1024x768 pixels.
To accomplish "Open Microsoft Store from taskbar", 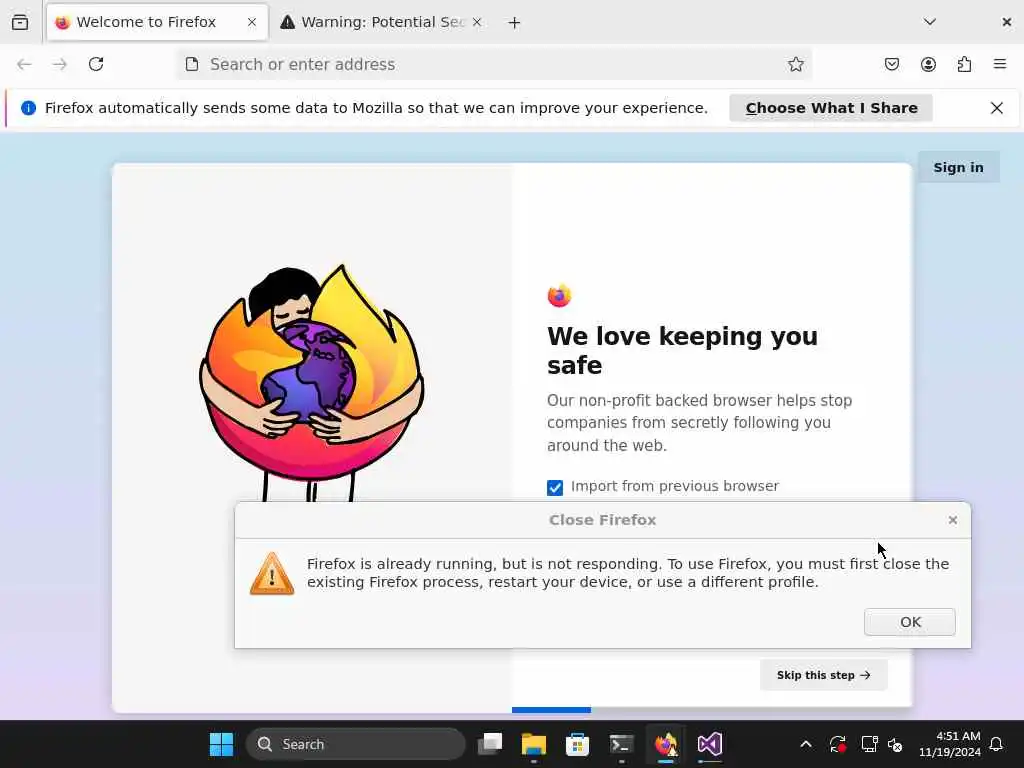I will 577,744.
